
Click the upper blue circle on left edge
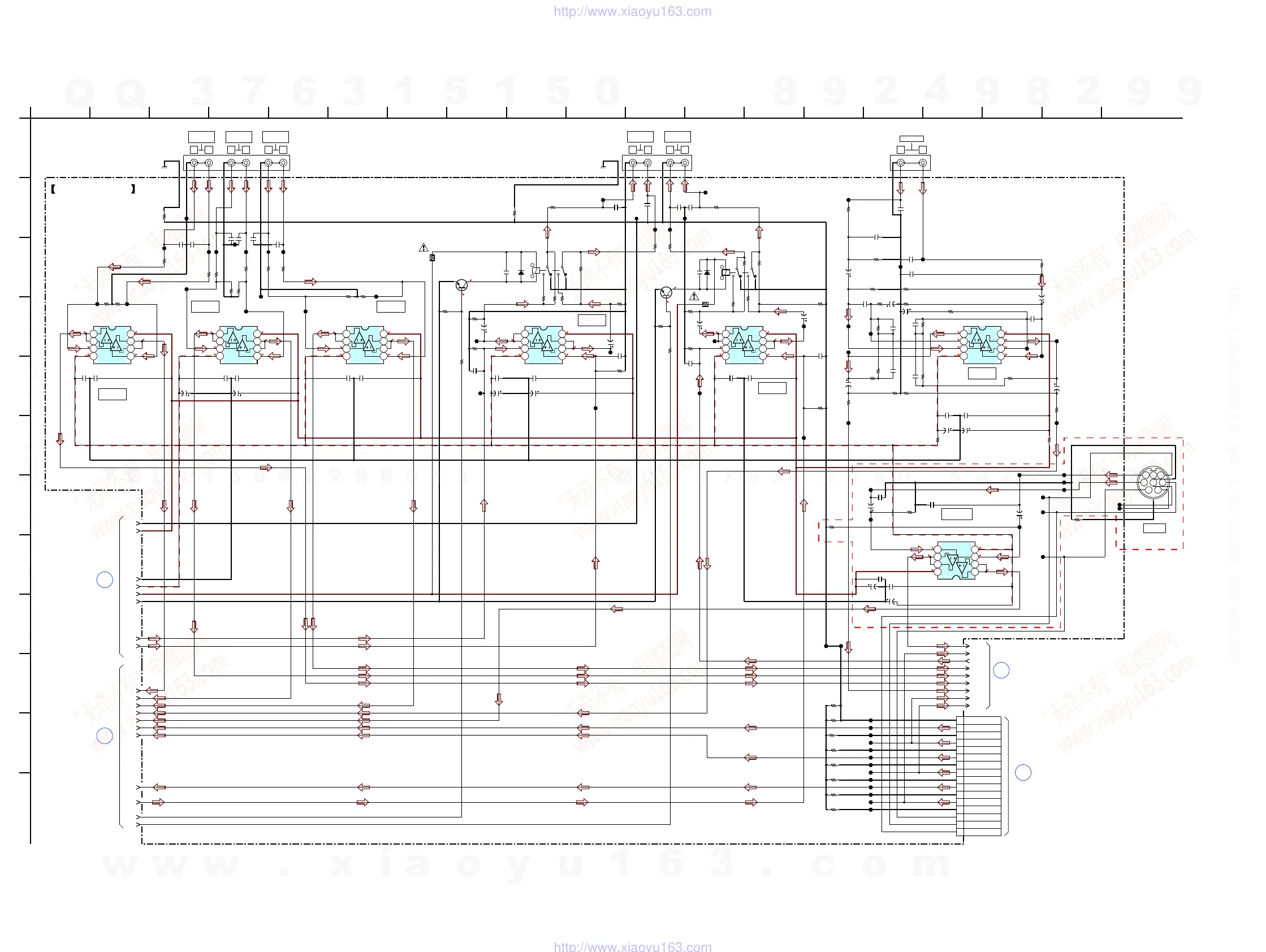coord(105,579)
